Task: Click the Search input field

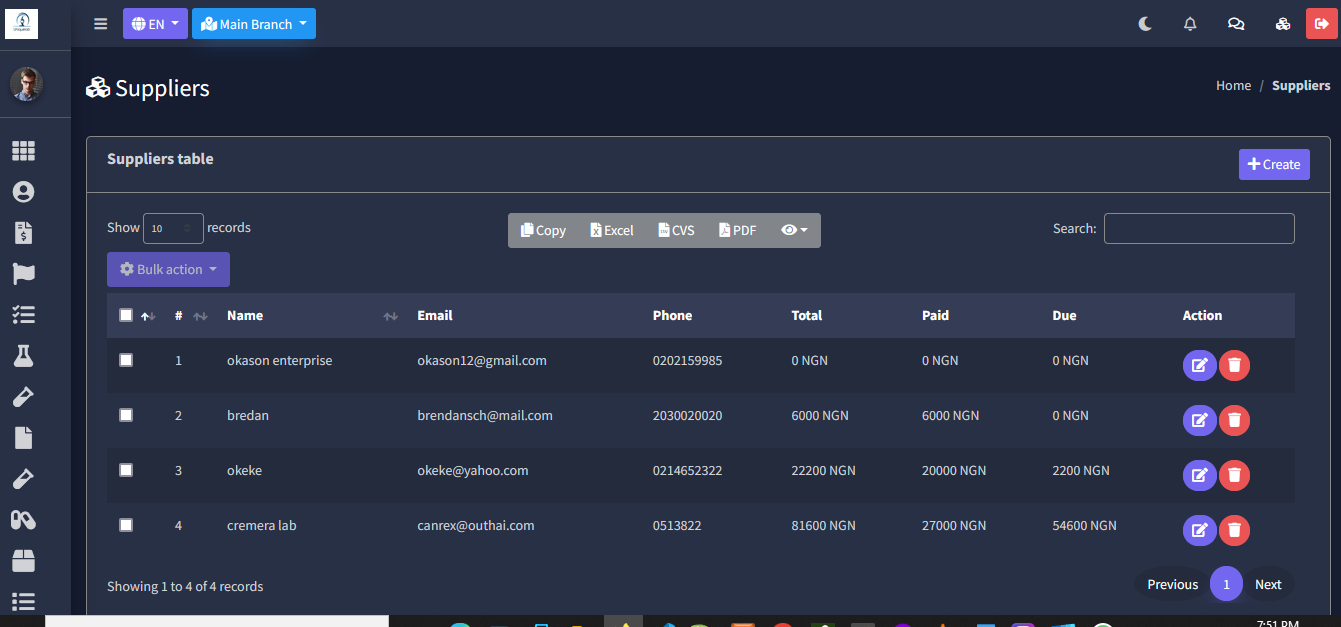Action: [1198, 228]
